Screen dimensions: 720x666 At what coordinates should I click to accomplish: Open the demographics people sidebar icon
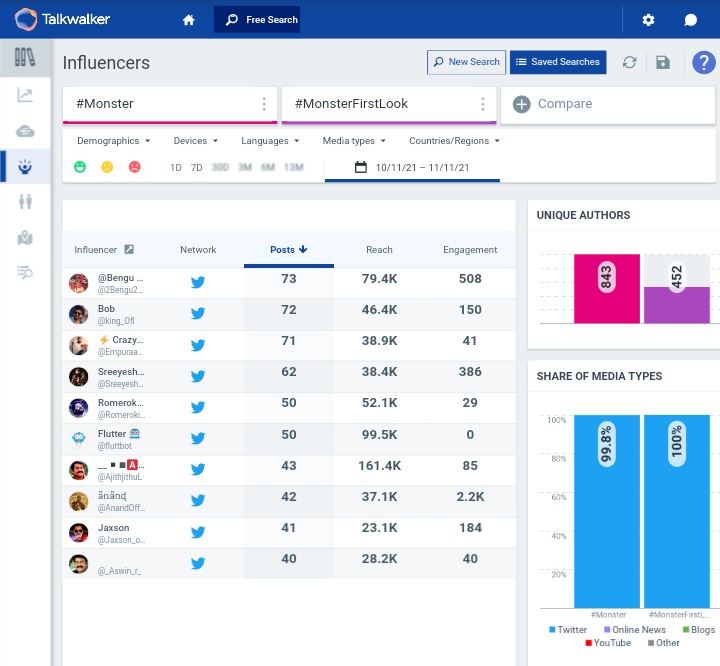[25, 201]
